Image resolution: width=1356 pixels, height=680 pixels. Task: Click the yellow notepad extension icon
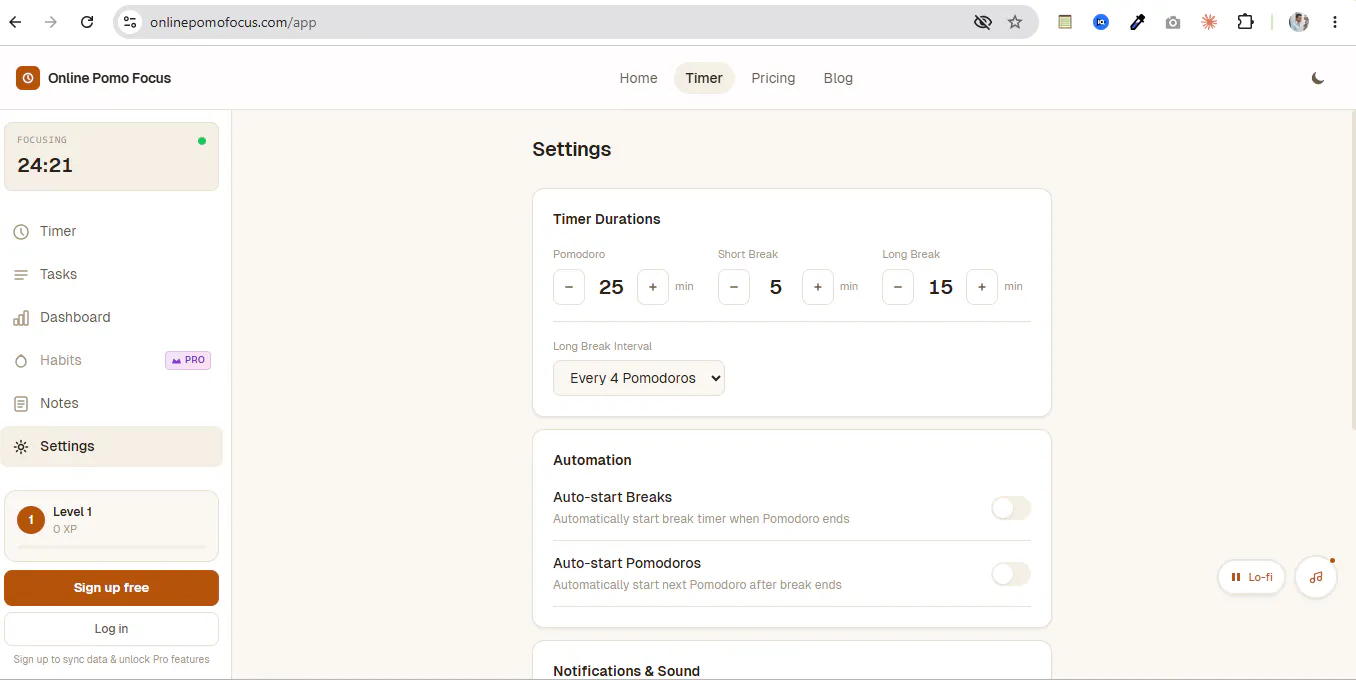point(1065,22)
